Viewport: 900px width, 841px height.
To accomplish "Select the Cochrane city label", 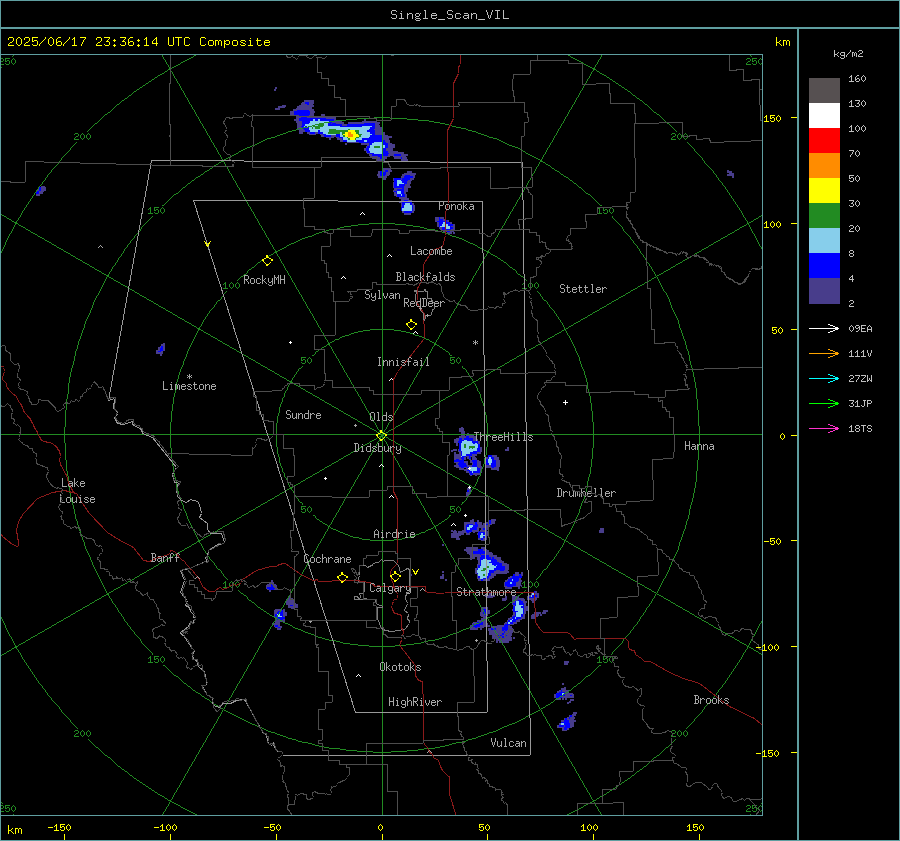I will pyautogui.click(x=327, y=559).
